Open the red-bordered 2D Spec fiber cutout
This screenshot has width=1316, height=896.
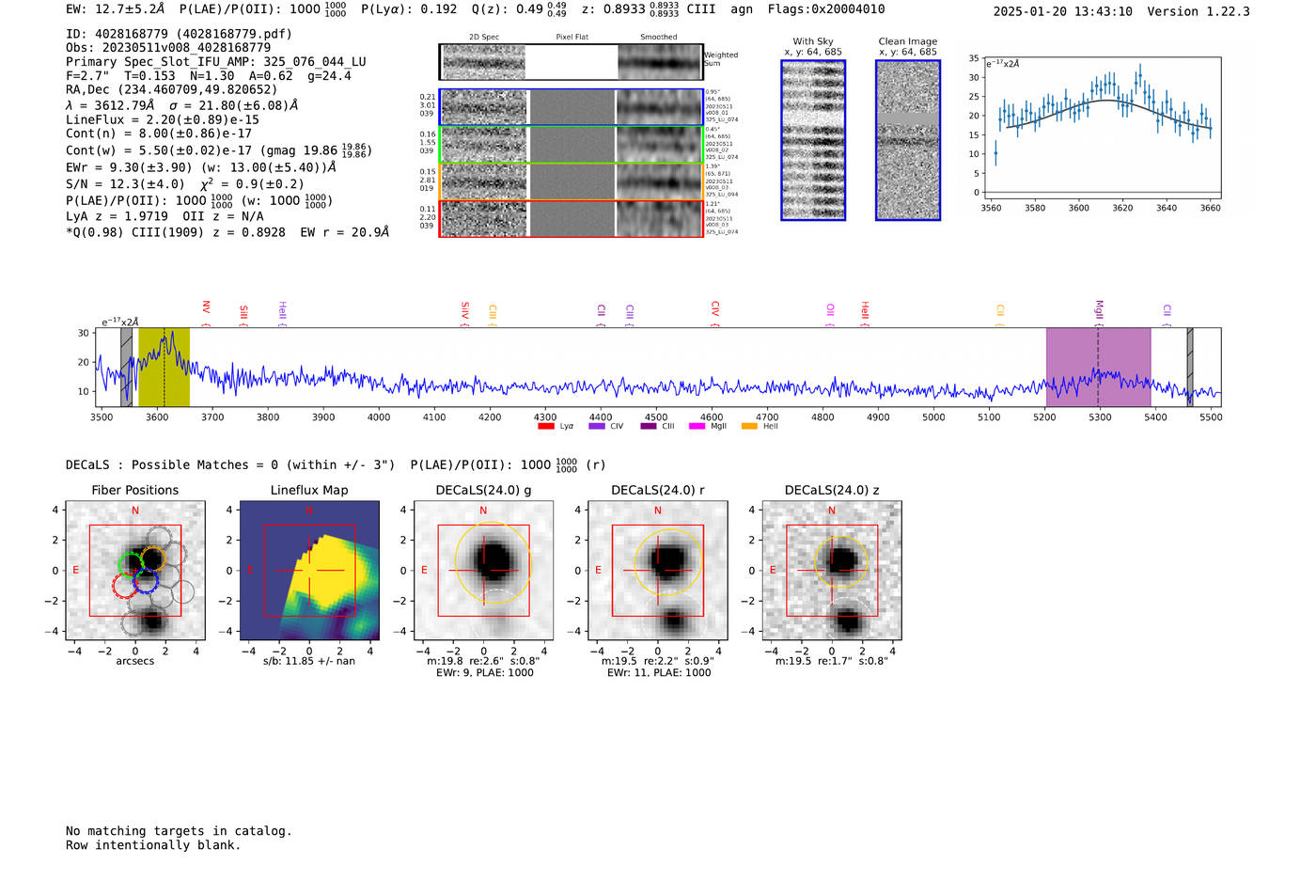click(x=484, y=218)
